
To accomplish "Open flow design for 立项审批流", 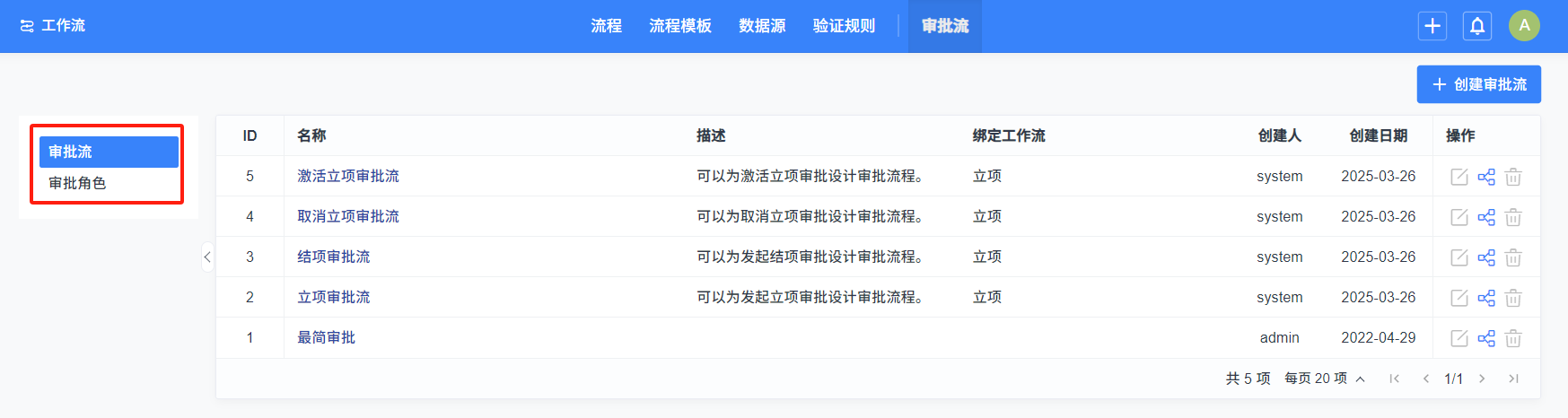I will pyautogui.click(x=1486, y=298).
